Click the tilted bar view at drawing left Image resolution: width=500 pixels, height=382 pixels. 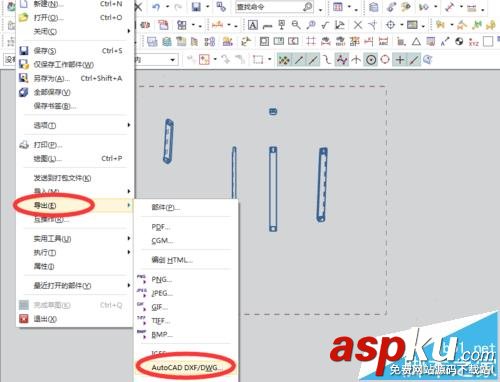coord(168,141)
